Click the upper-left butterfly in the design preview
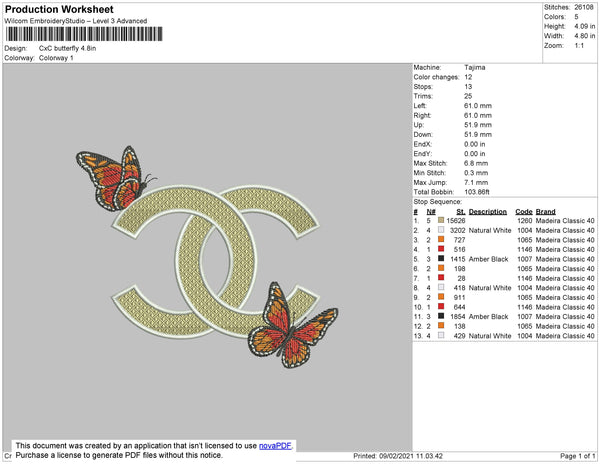 [116, 179]
